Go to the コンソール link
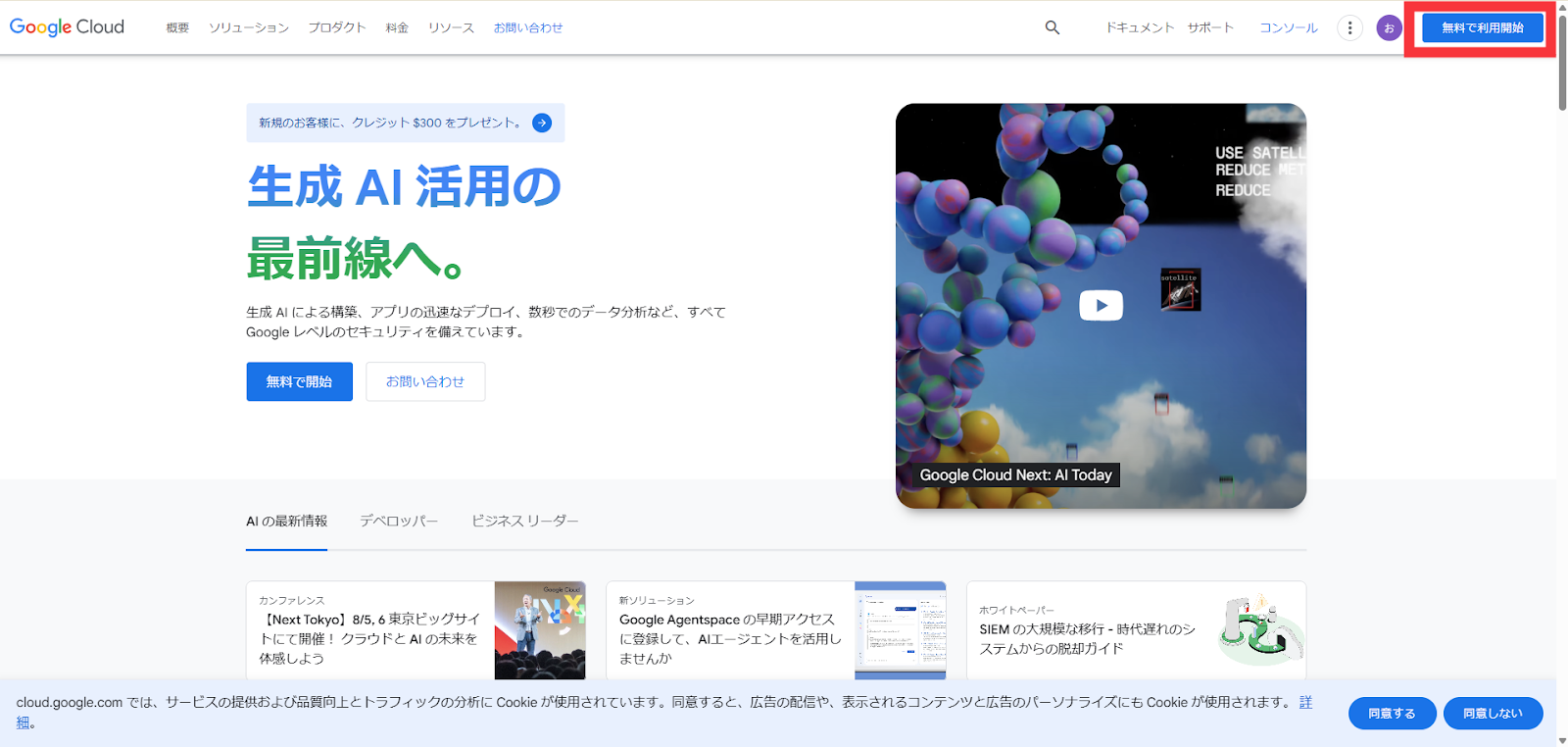The width and height of the screenshot is (1568, 747). (1289, 27)
